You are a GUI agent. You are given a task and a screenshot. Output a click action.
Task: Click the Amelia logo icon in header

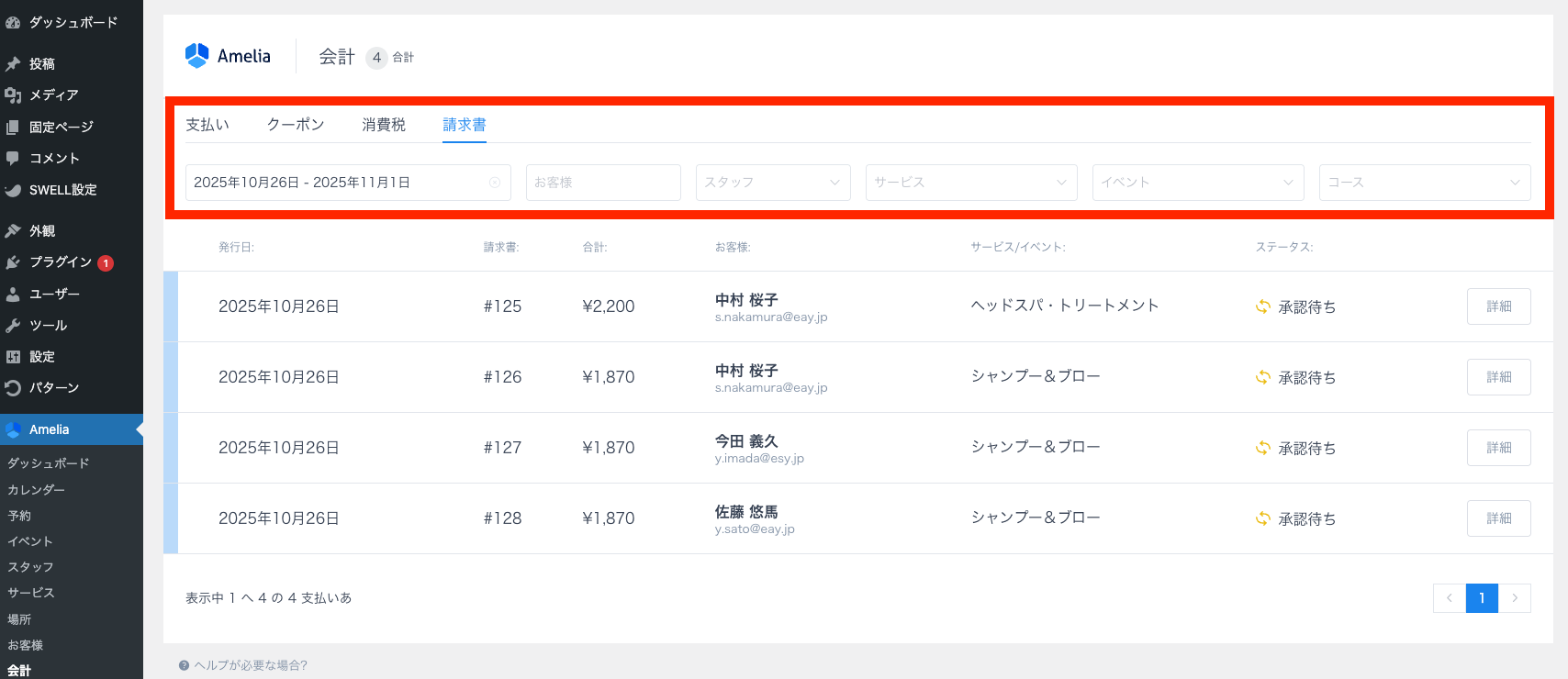tap(196, 56)
